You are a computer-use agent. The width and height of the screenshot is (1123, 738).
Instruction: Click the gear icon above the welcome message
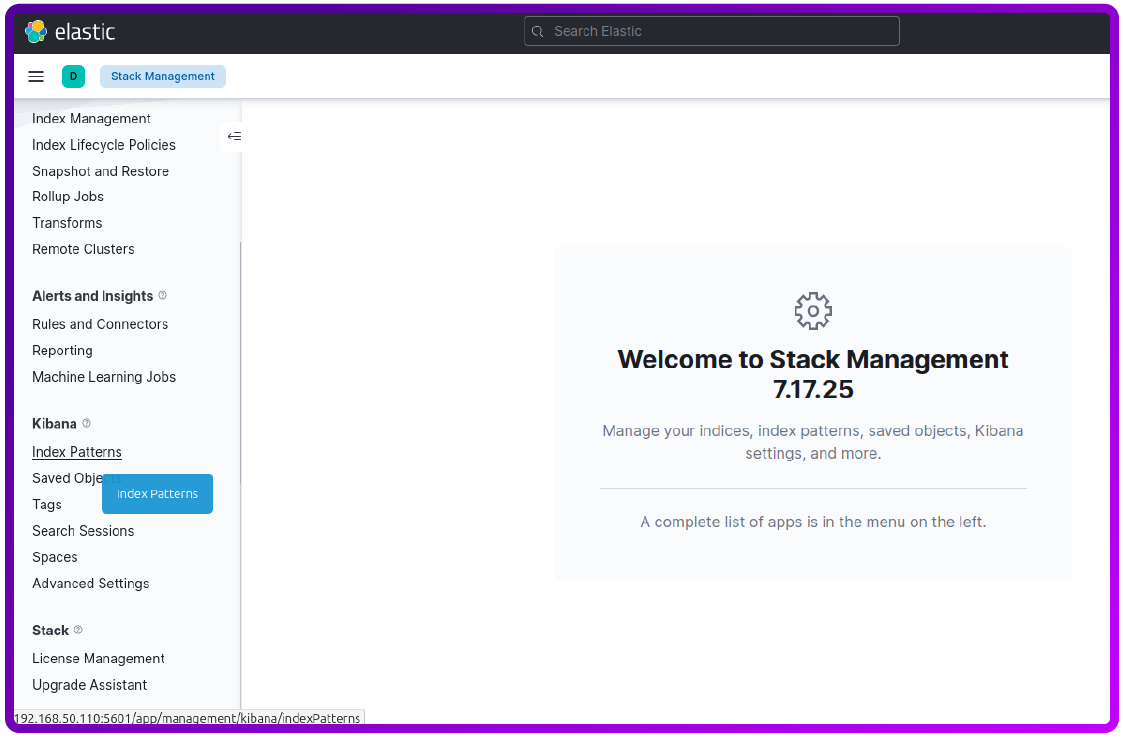pyautogui.click(x=812, y=310)
